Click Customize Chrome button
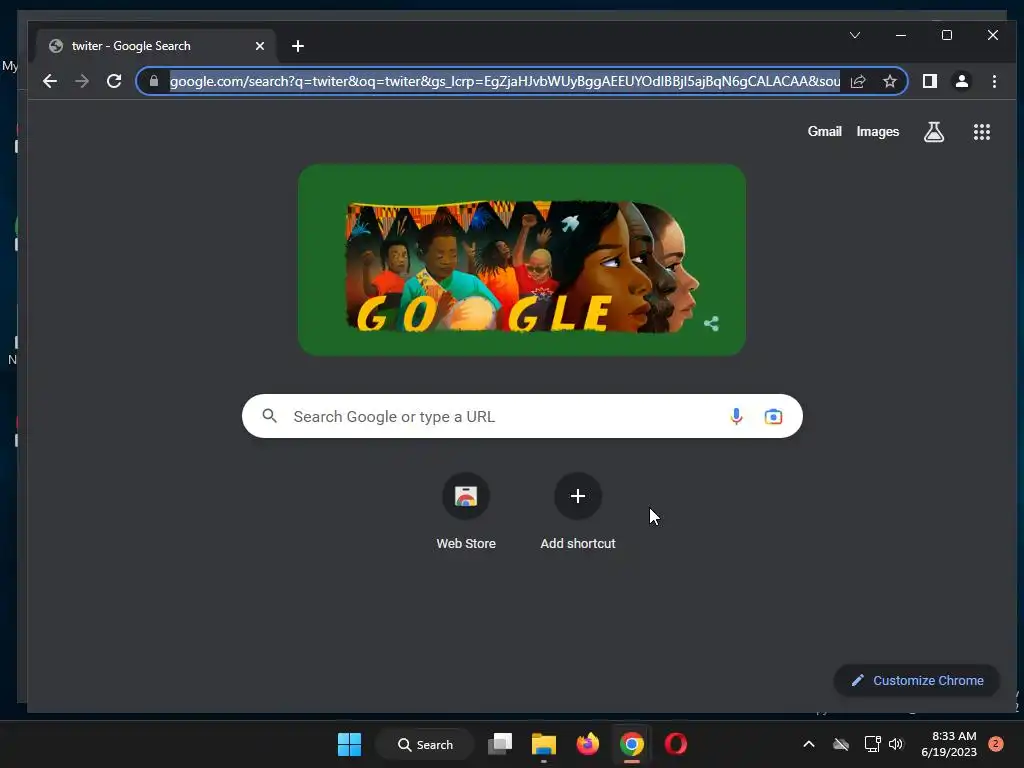Viewport: 1024px width, 768px height. coord(917,680)
